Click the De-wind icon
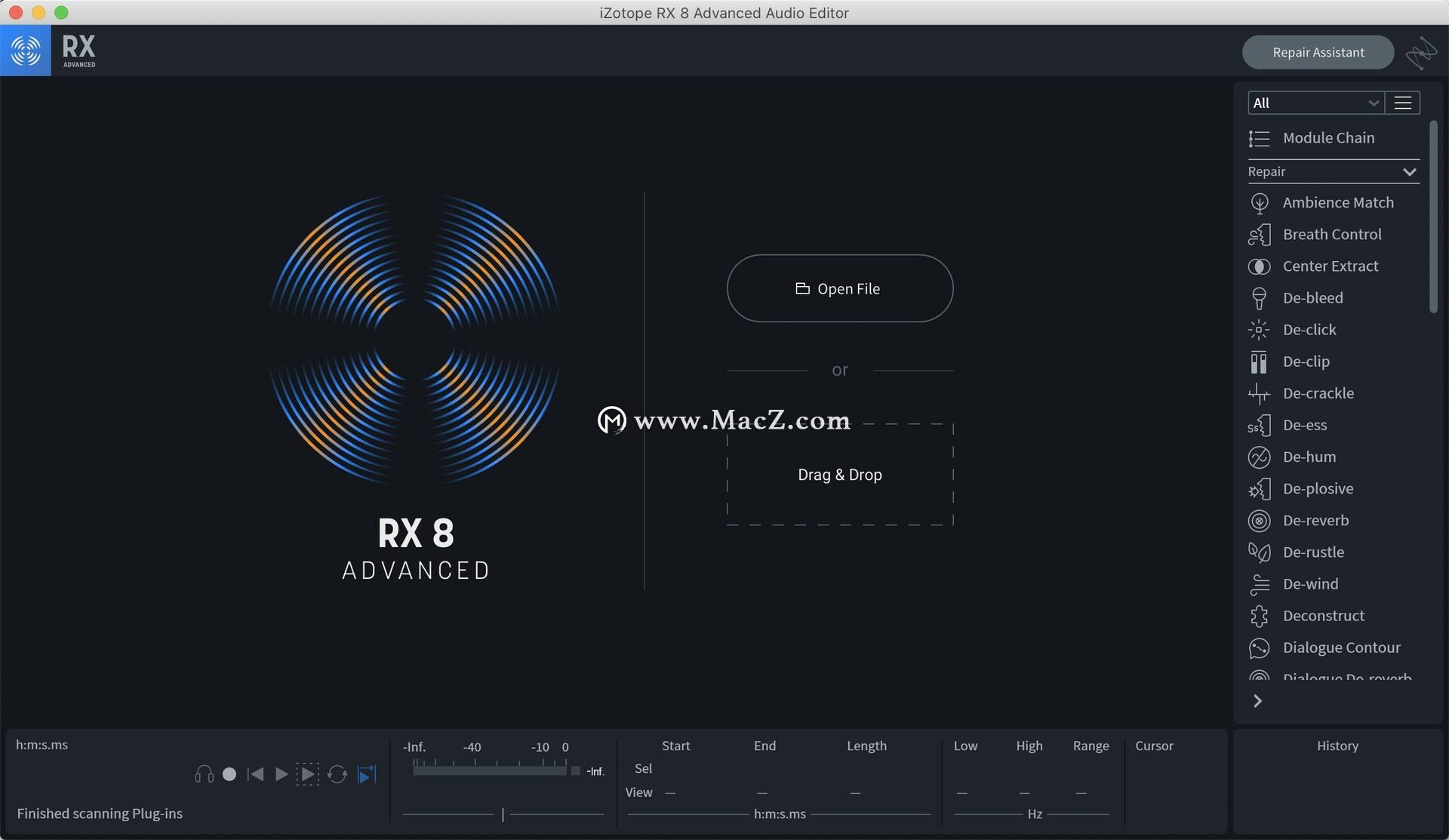This screenshot has width=1449, height=840. (1259, 584)
